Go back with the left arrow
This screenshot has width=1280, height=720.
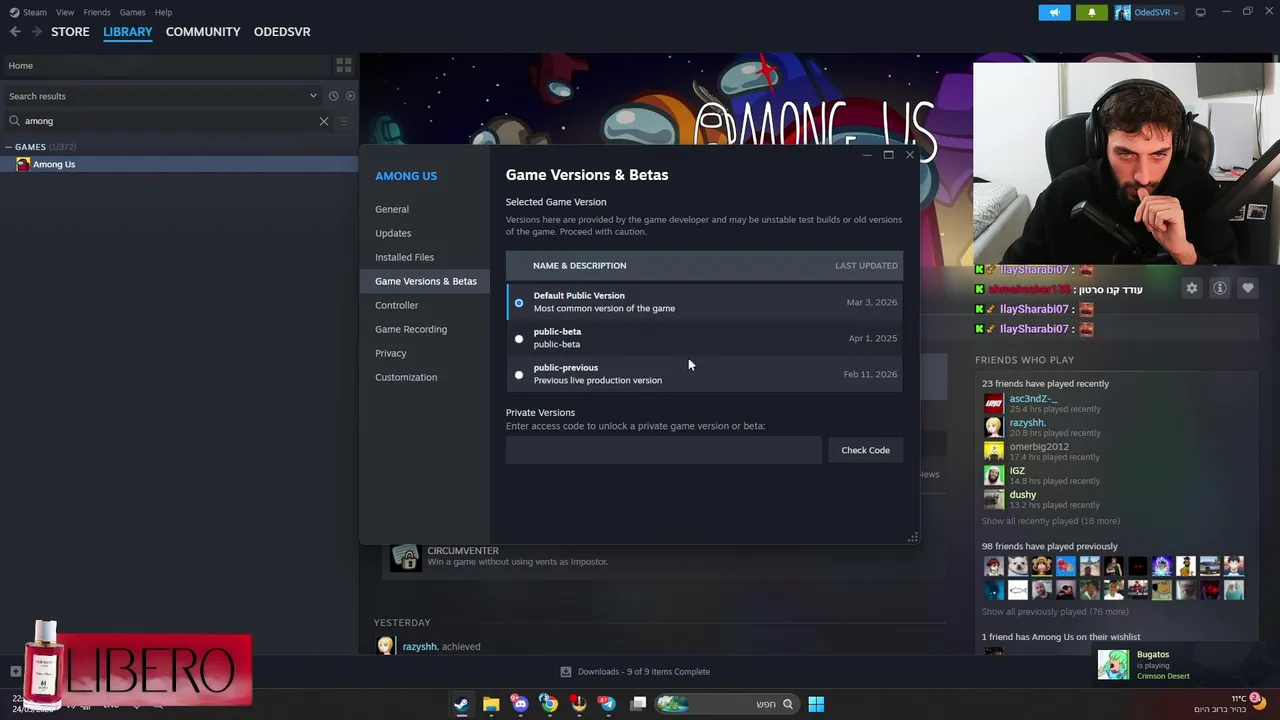(x=15, y=32)
